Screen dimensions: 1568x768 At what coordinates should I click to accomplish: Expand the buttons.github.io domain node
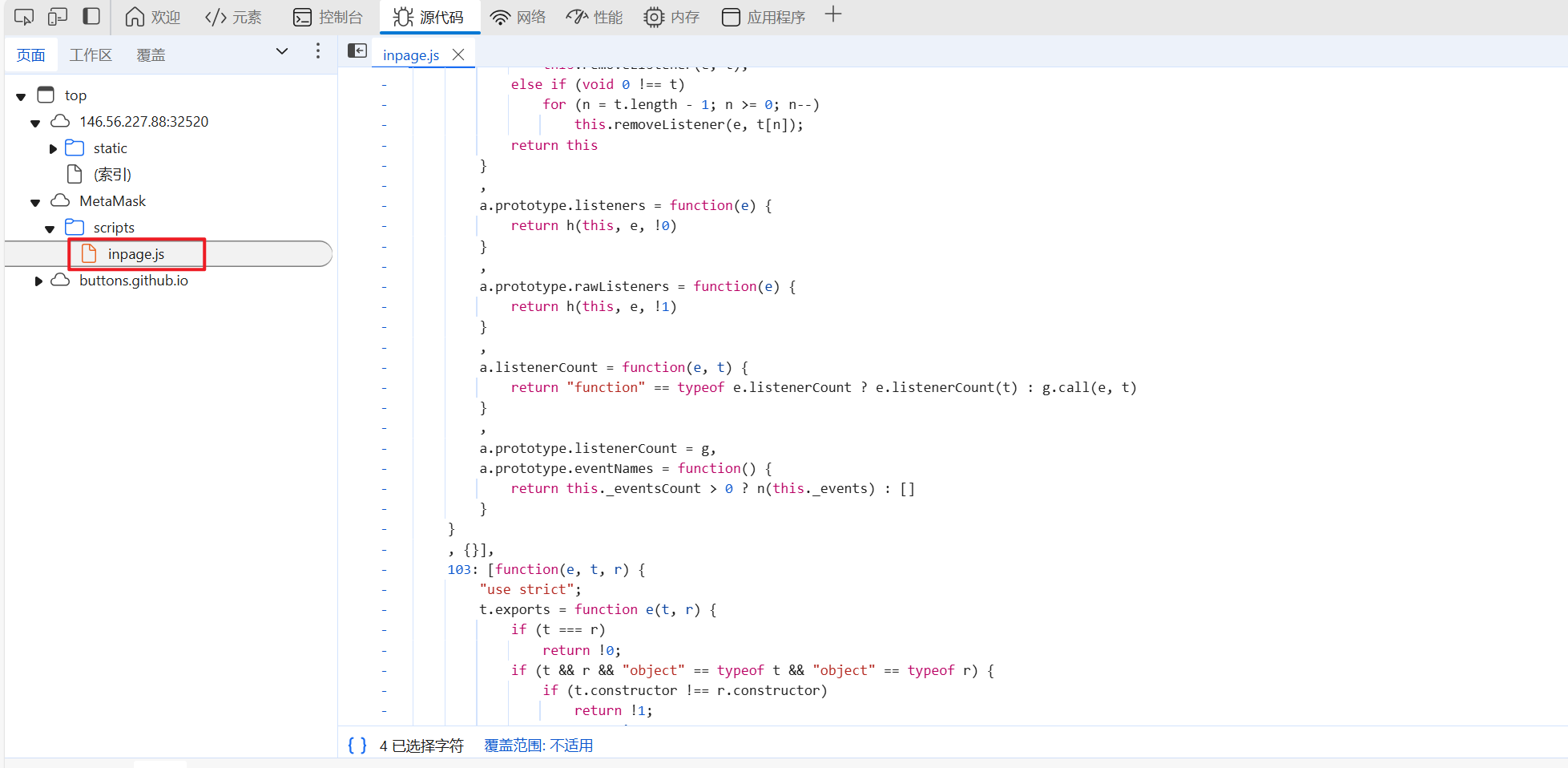pyautogui.click(x=38, y=281)
